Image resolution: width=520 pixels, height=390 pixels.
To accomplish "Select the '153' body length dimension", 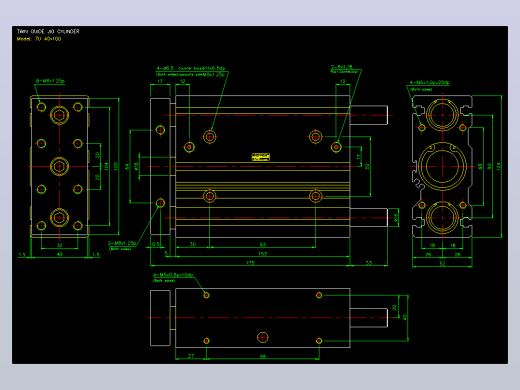I will pyautogui.click(x=263, y=254).
